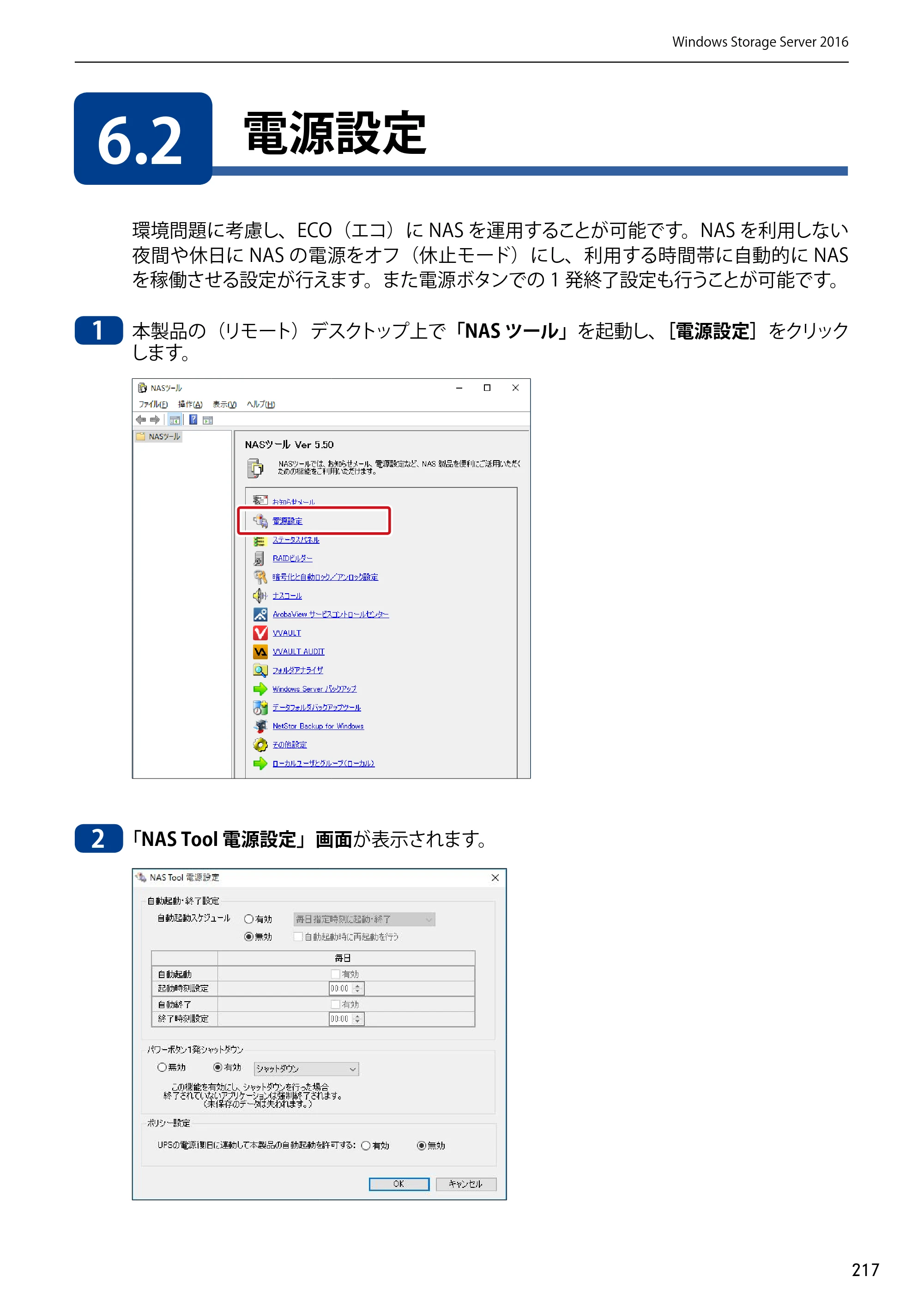Click OK in 電源設定 dialog

click(x=399, y=1184)
